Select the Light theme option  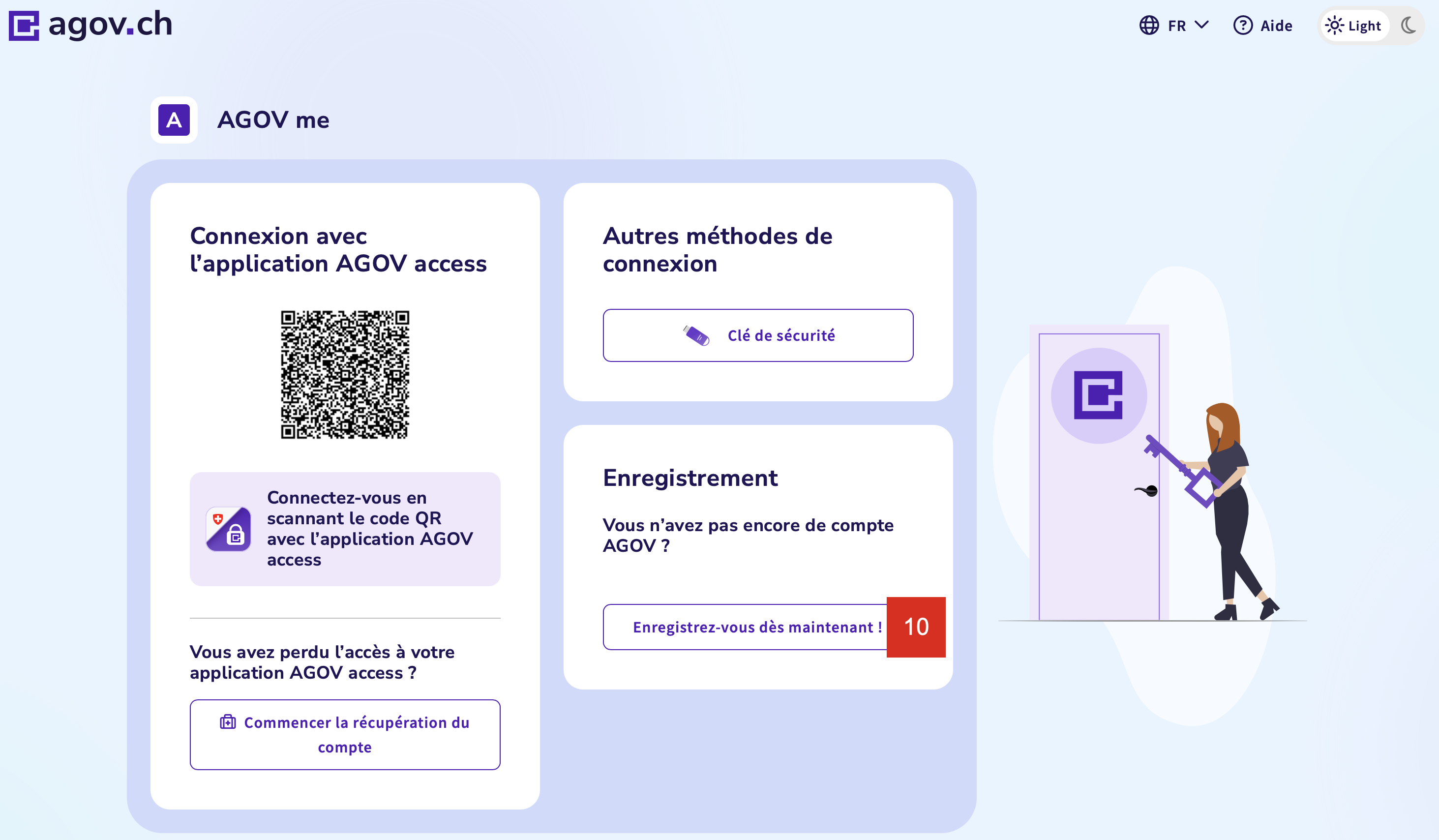coord(1354,26)
